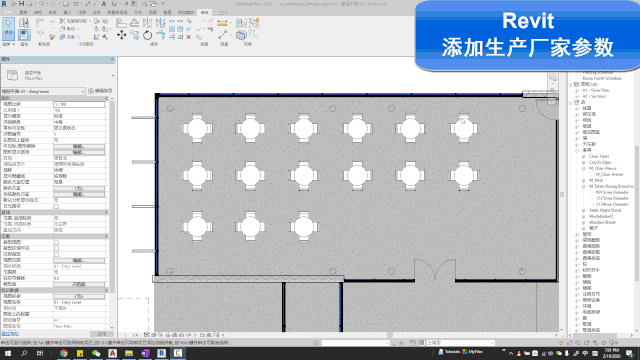Expand the Chair-Viper family node
The width and height of the screenshot is (640, 360).
[x=583, y=156]
